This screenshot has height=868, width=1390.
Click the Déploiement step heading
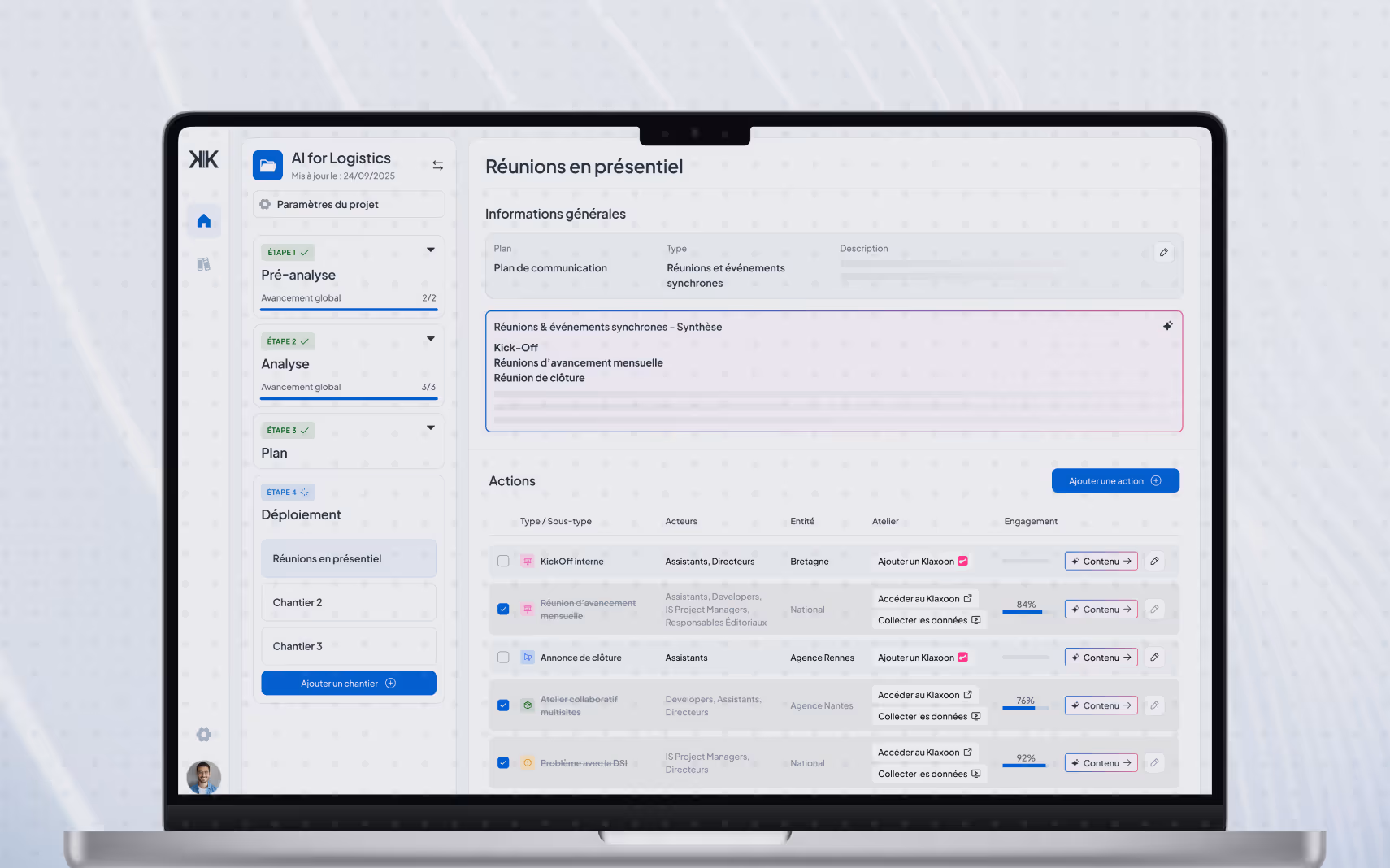point(301,514)
